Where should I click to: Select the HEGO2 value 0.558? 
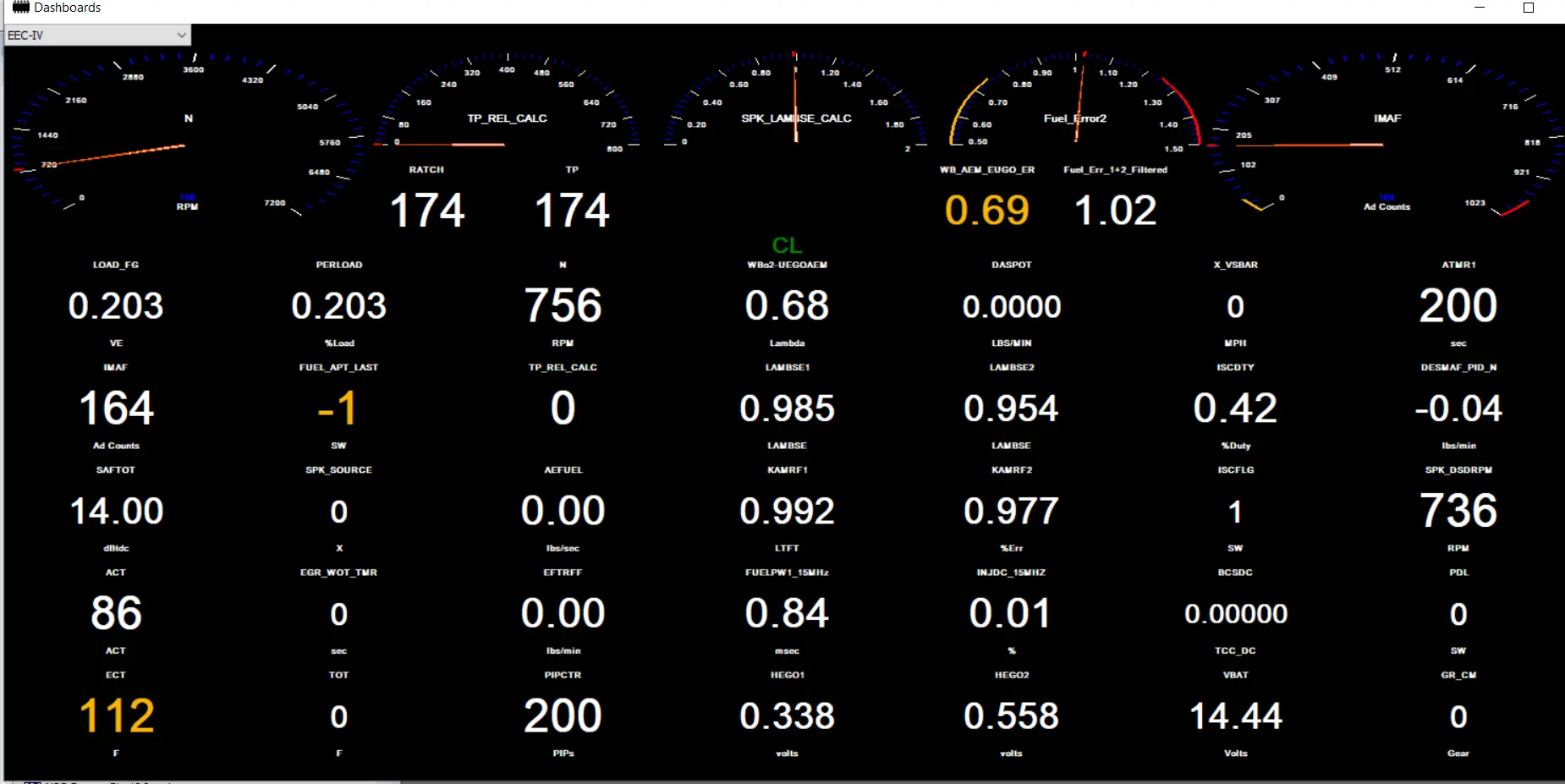(x=1011, y=717)
